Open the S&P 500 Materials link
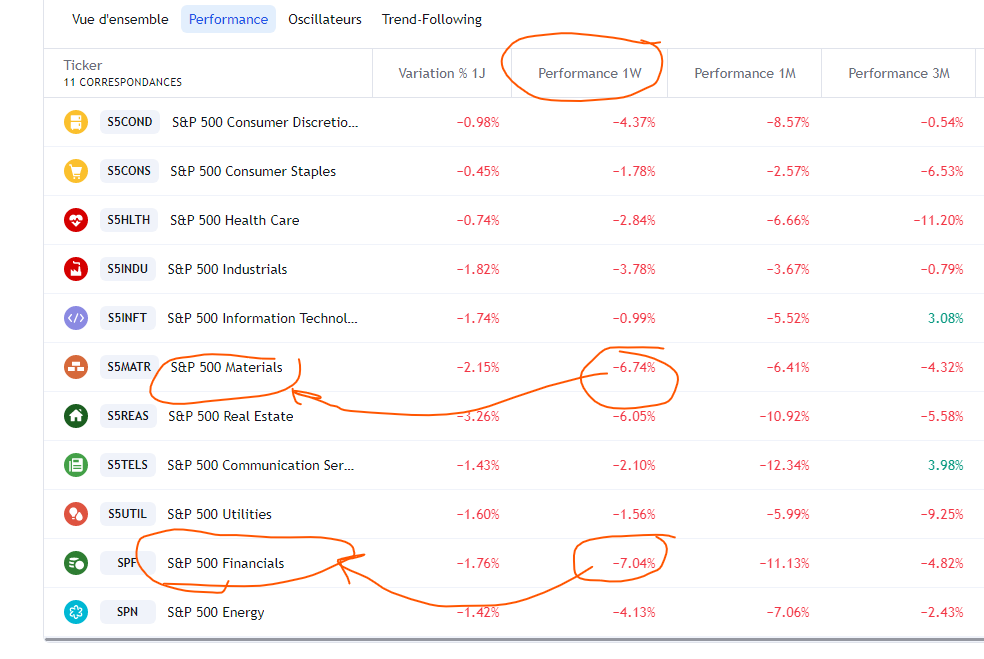This screenshot has height=659, width=984. point(226,367)
